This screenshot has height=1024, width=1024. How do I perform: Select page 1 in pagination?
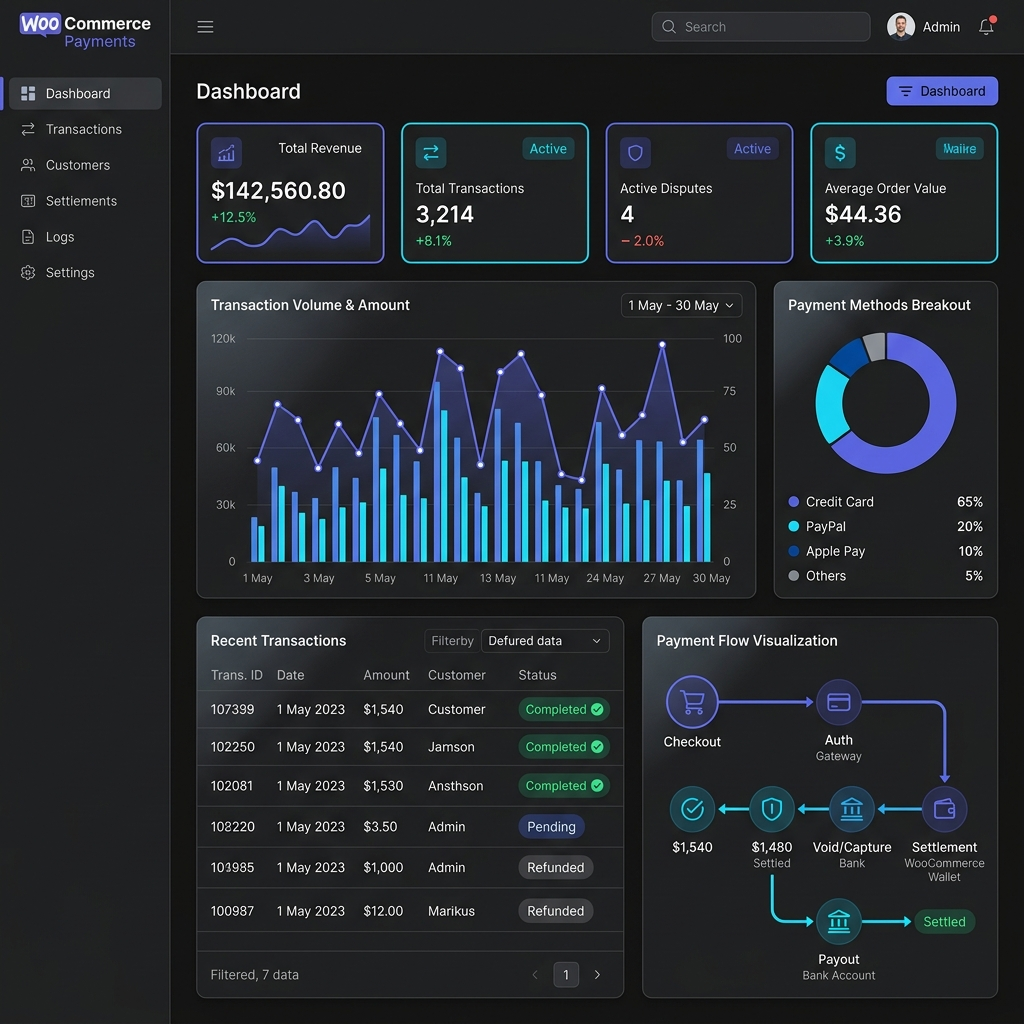pos(566,974)
